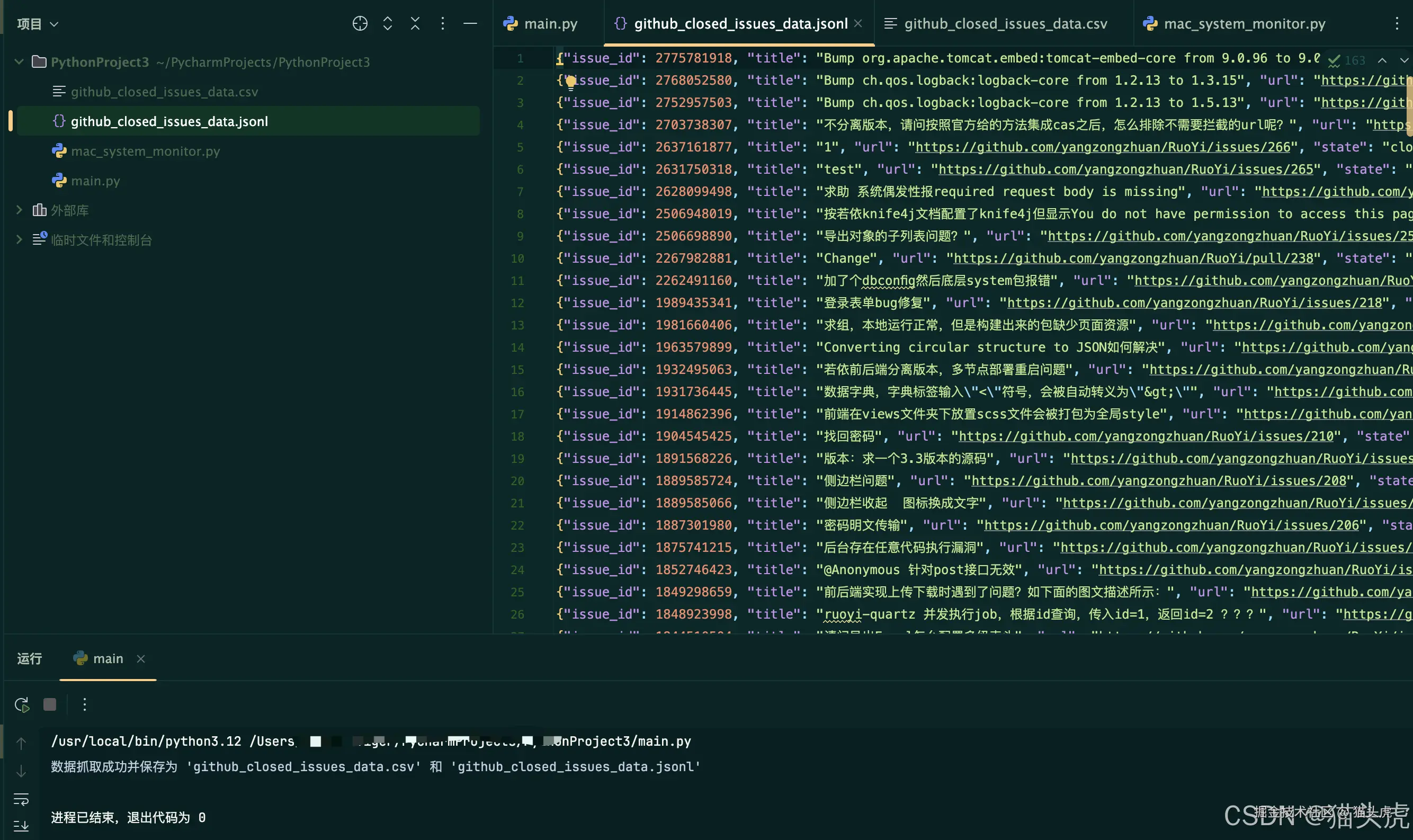The width and height of the screenshot is (1413, 840).
Task: Toggle scroll to end in console
Action: click(x=21, y=826)
